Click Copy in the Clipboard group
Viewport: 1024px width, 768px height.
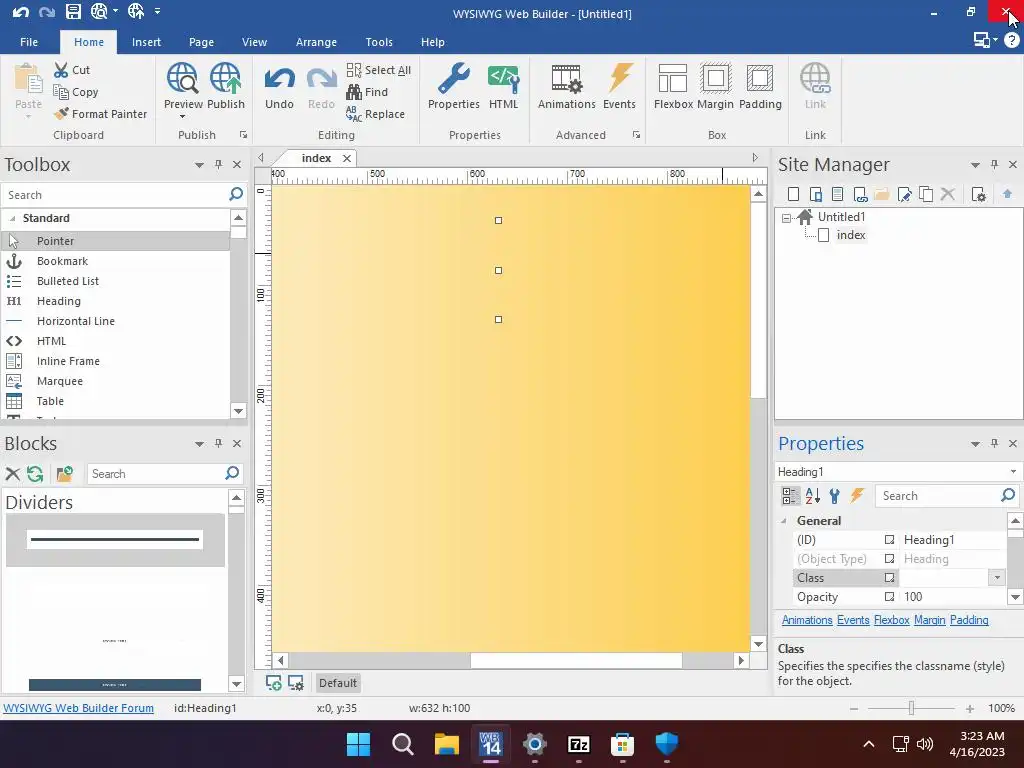(76, 92)
